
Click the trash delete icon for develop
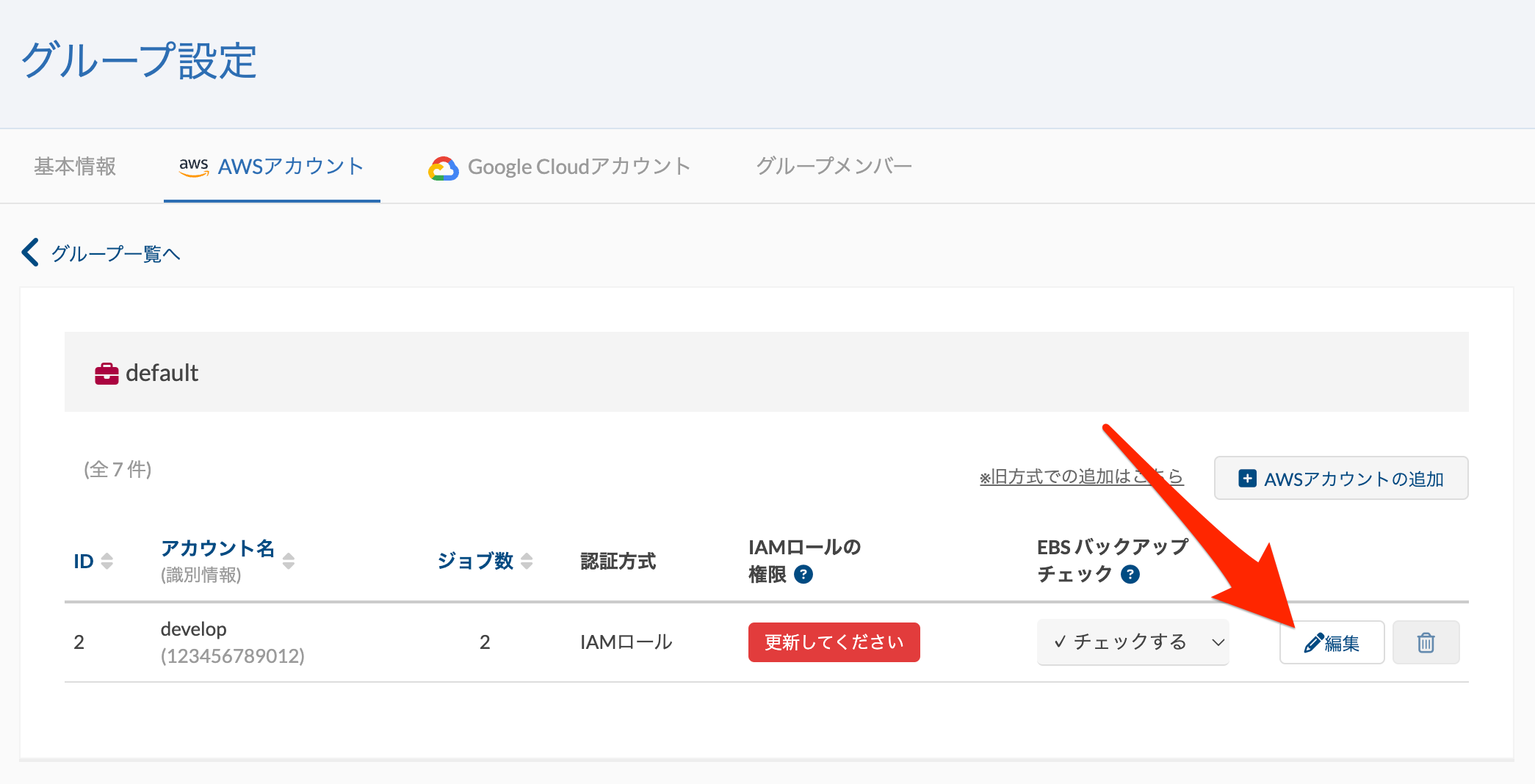(x=1426, y=642)
